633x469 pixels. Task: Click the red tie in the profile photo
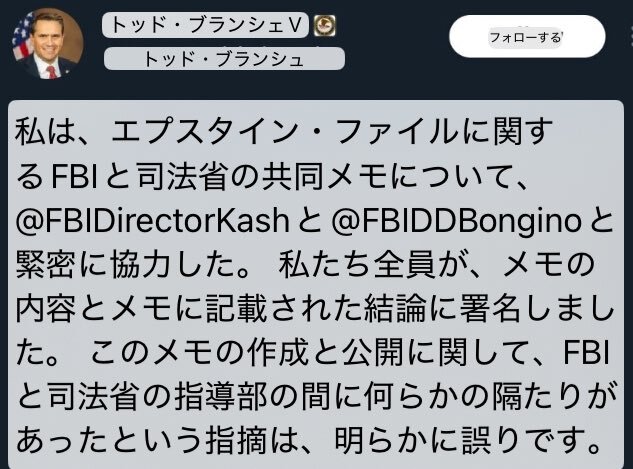click(52, 72)
